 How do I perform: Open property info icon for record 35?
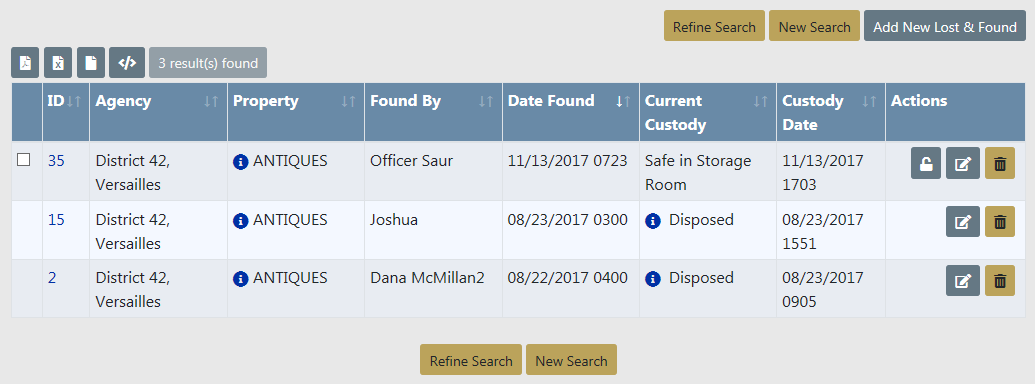click(x=241, y=162)
